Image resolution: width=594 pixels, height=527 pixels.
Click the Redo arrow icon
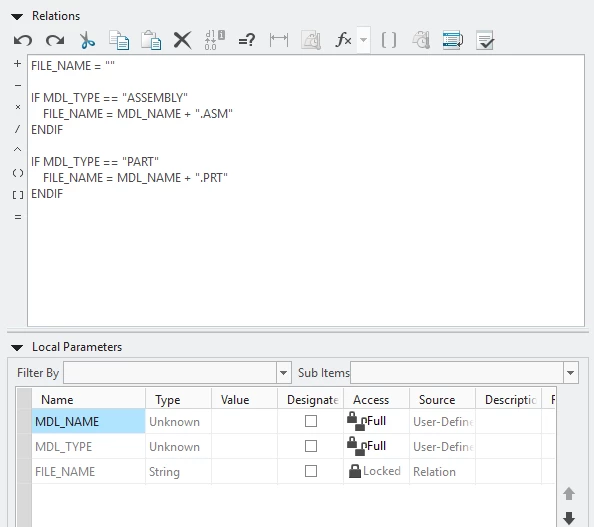(x=55, y=40)
